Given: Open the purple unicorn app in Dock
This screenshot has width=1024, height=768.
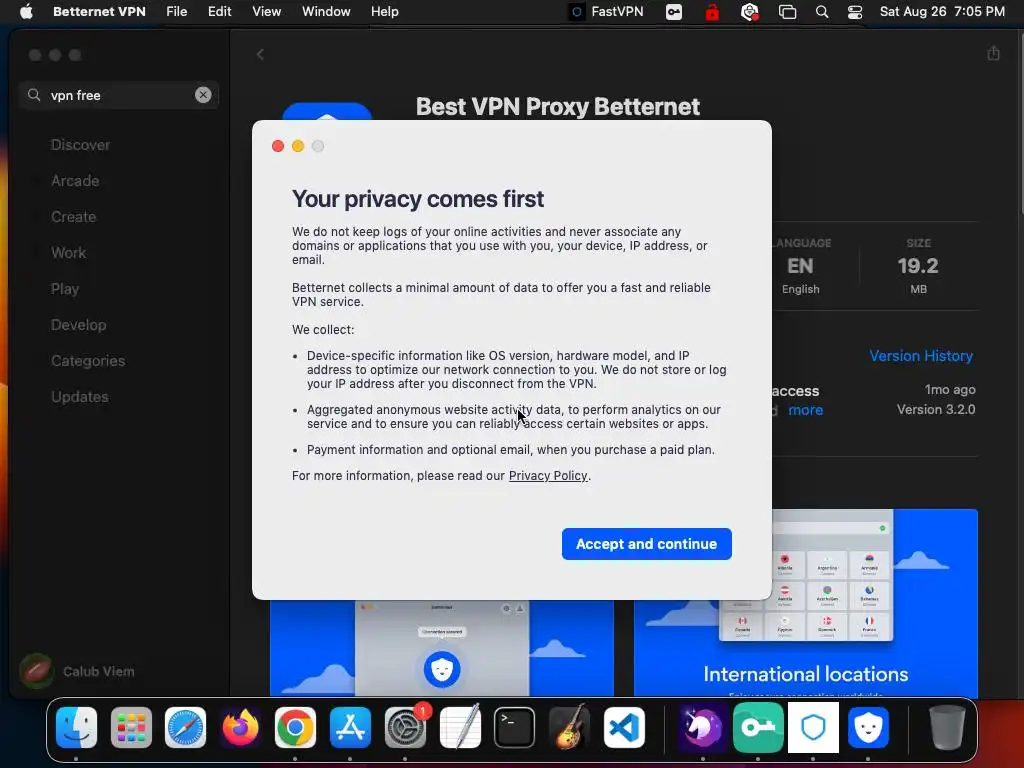Looking at the screenshot, I should click(702, 727).
